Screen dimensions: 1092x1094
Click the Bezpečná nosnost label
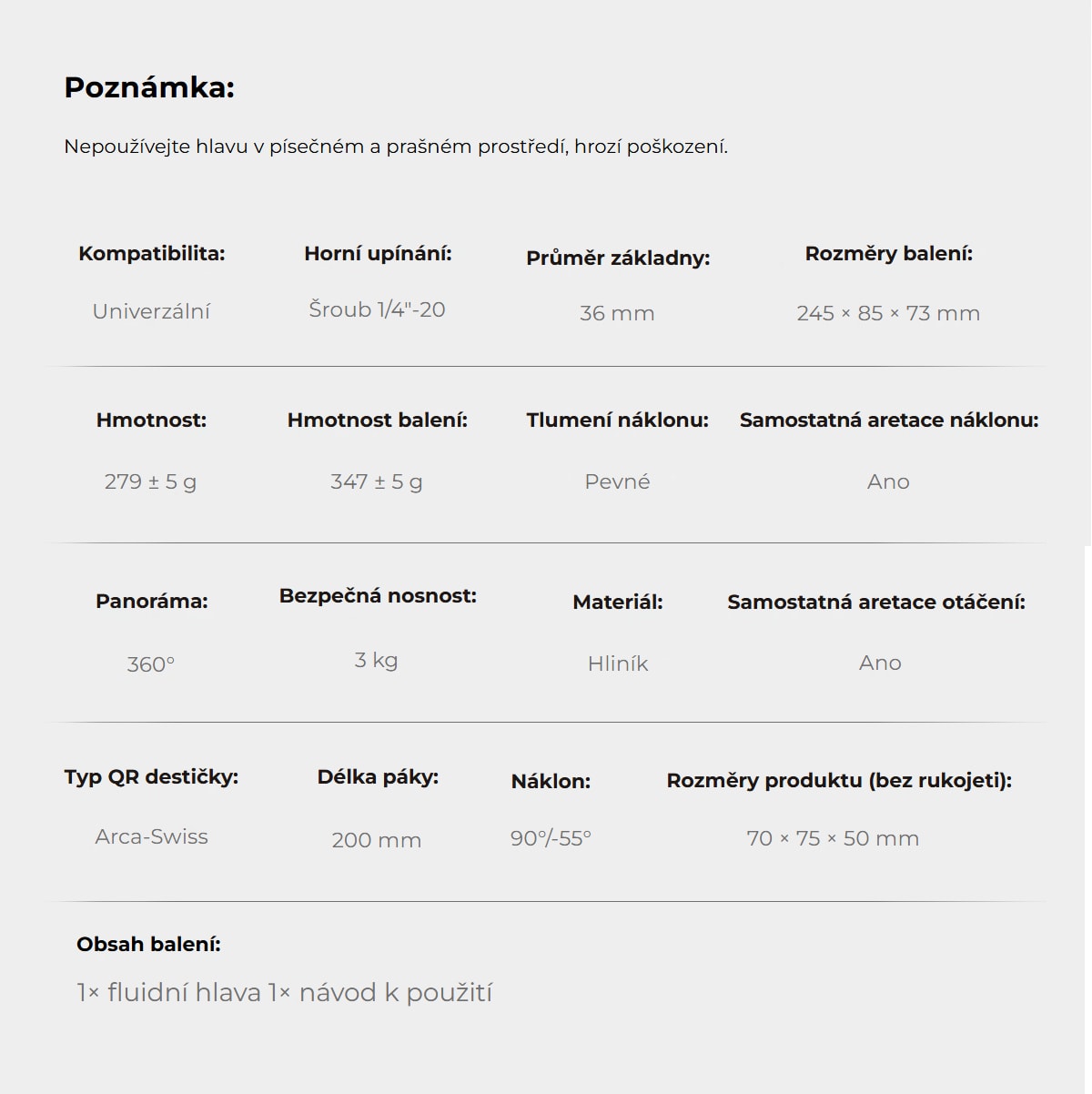[x=378, y=596]
